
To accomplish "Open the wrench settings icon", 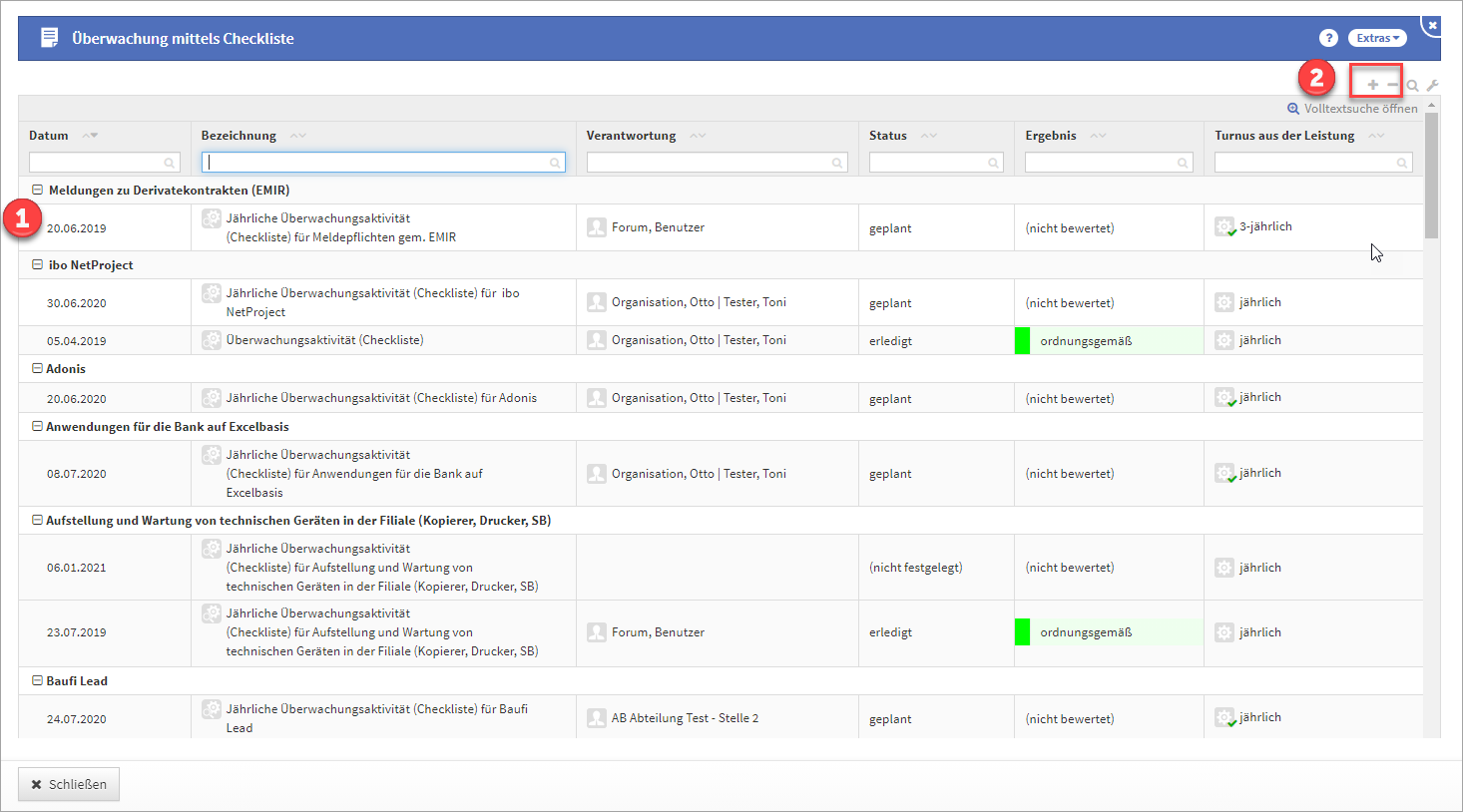I will (1432, 86).
